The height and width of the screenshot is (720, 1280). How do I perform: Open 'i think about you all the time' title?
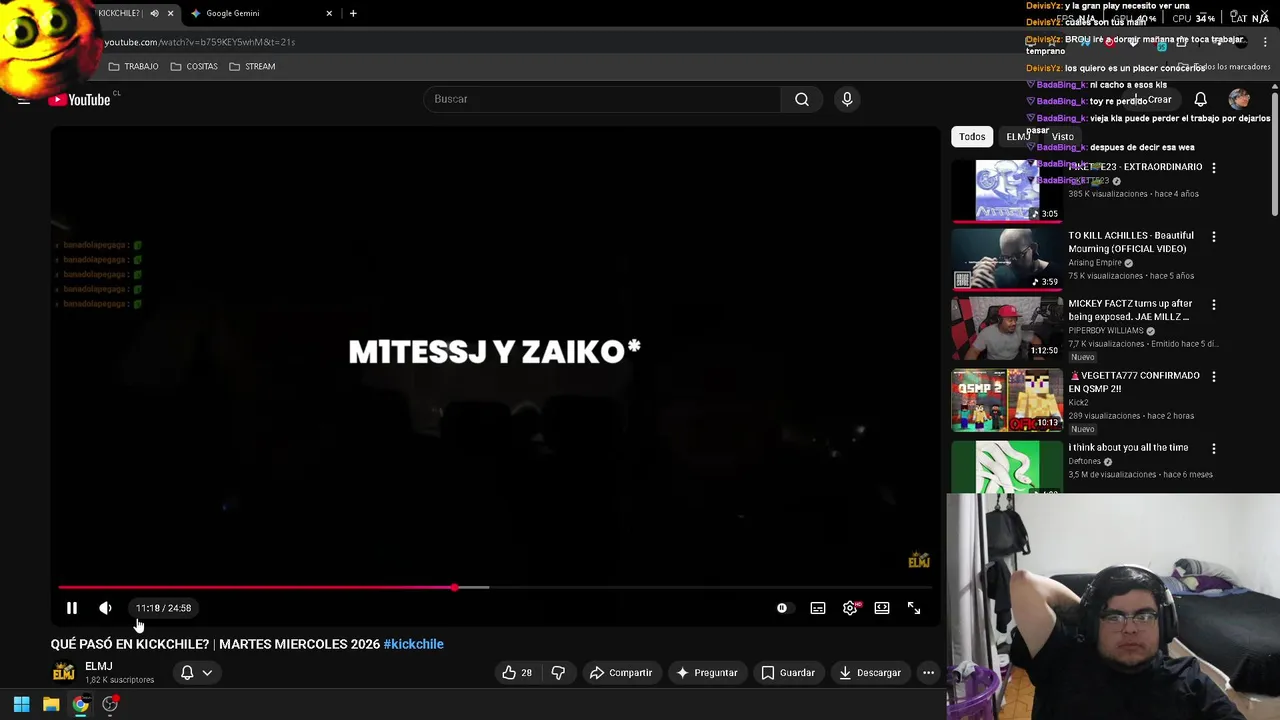[x=1128, y=448]
